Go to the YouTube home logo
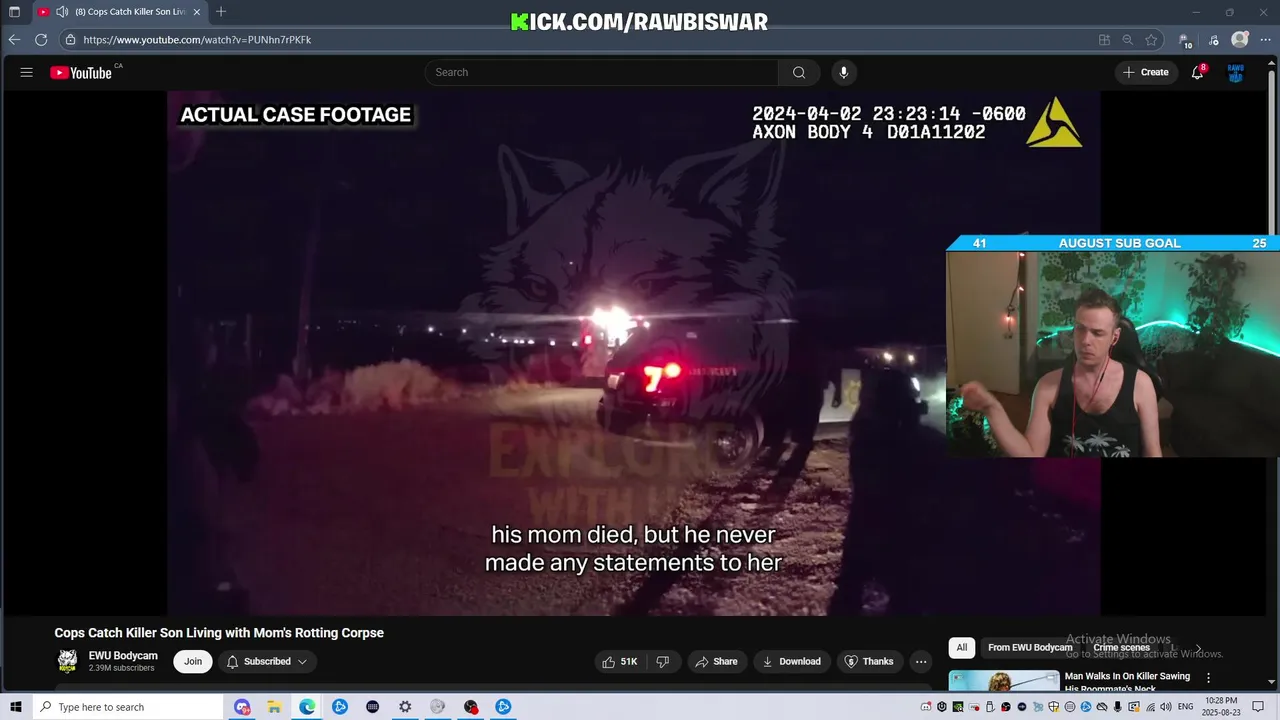The image size is (1280, 720). click(81, 72)
